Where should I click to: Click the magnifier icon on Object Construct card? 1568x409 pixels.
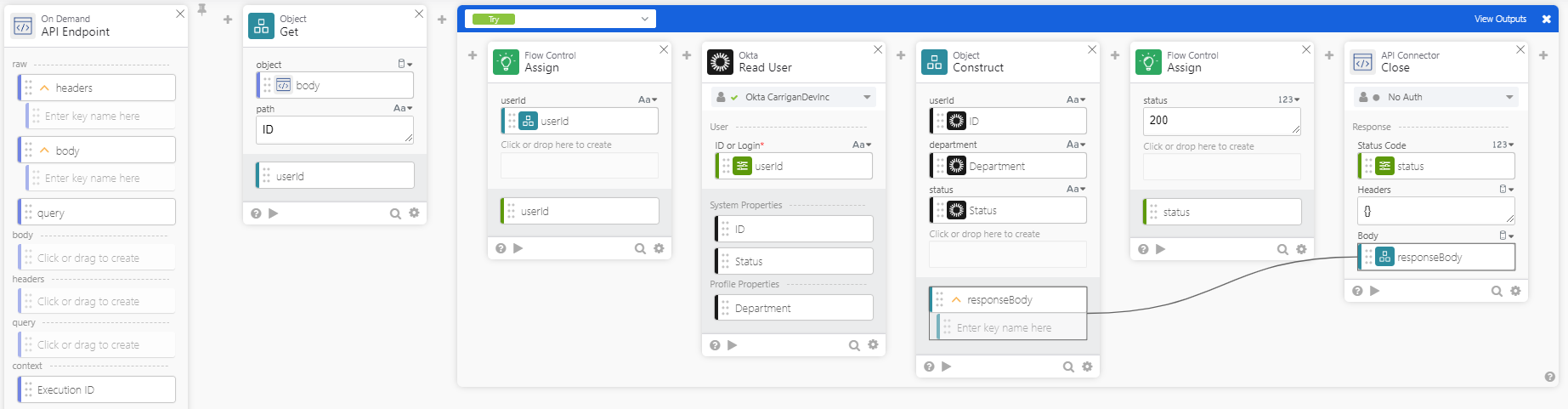pos(1068,366)
